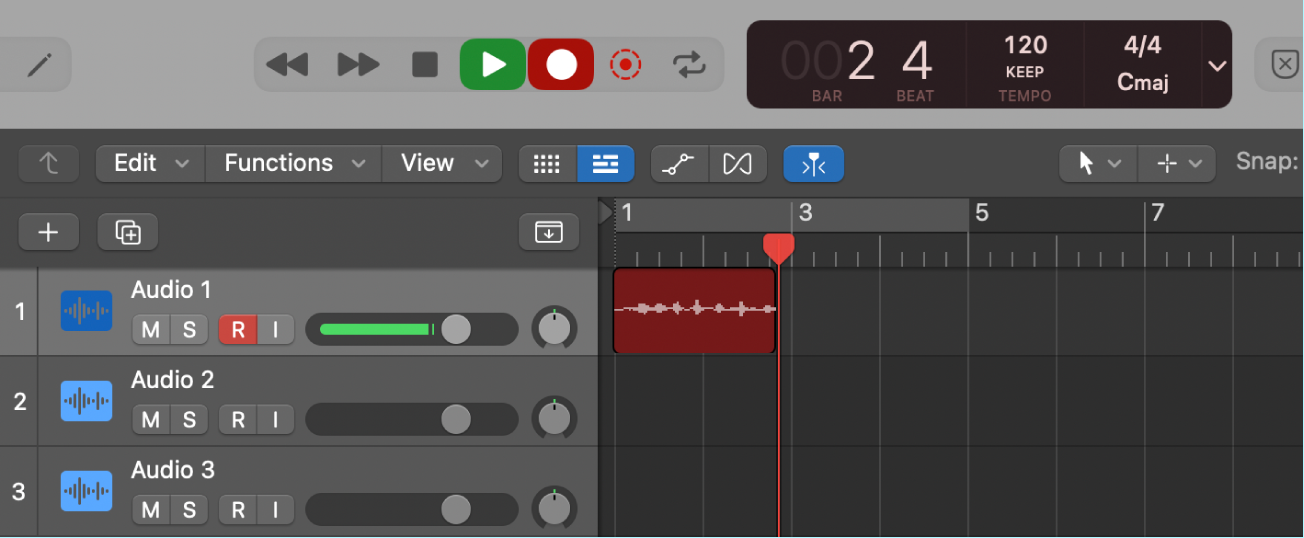The height and width of the screenshot is (538, 1304).
Task: Click the red playhead marker
Action: [x=778, y=249]
